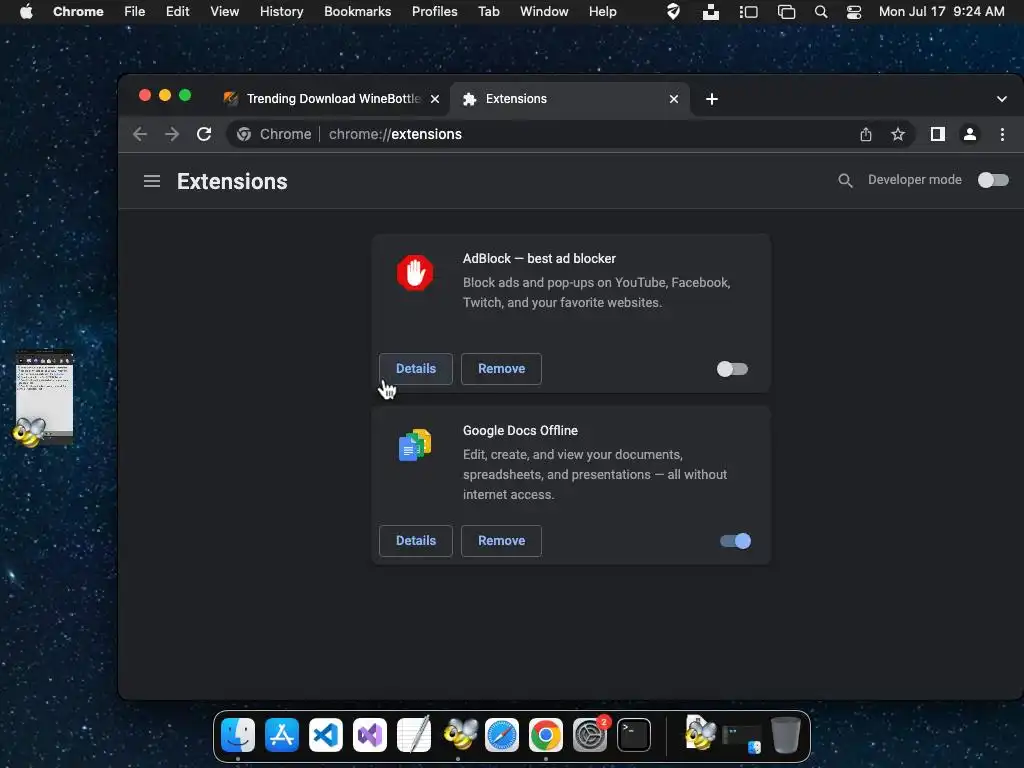Open the Edit menu
This screenshot has height=768, width=1024.
click(x=177, y=12)
